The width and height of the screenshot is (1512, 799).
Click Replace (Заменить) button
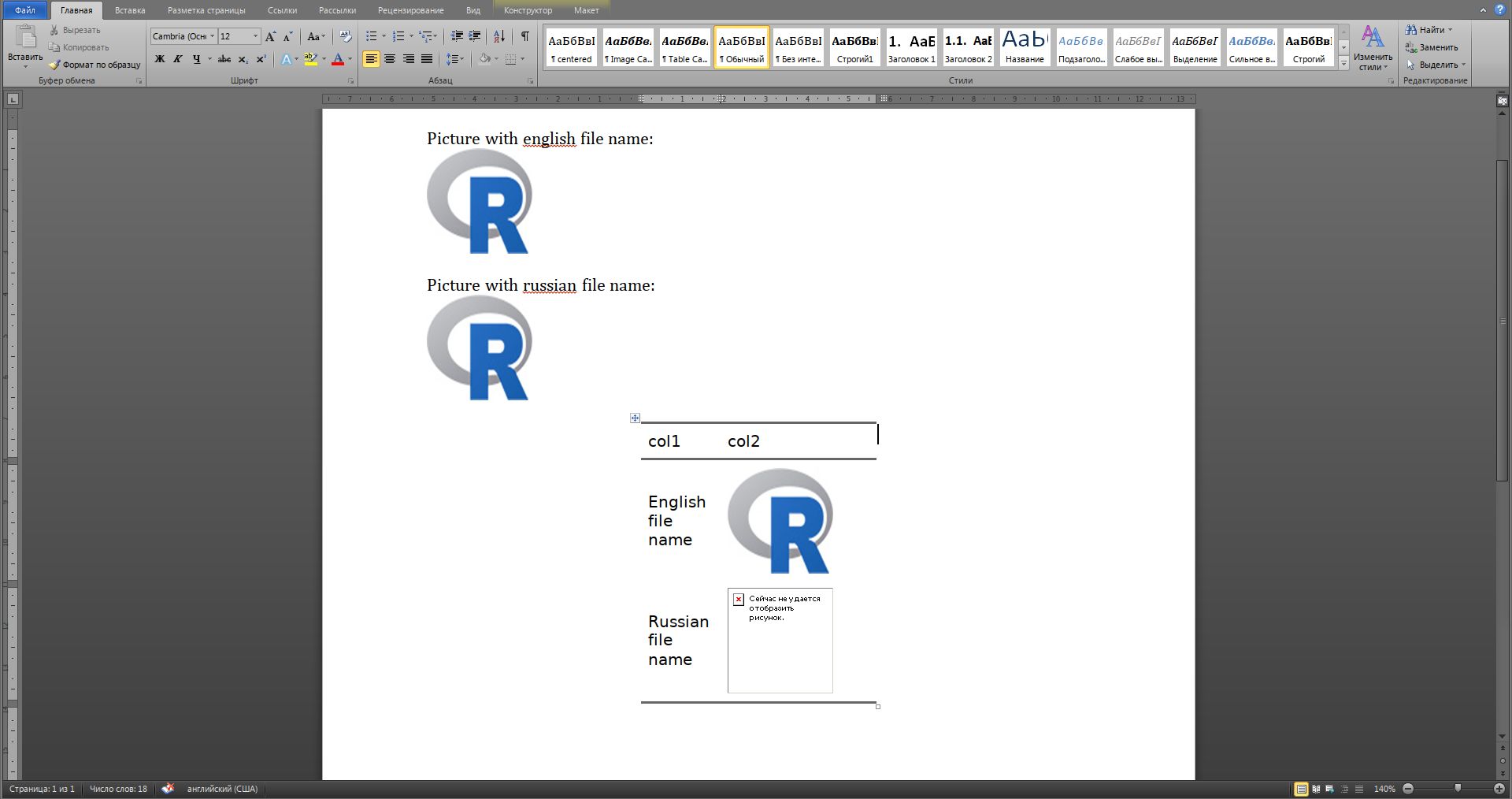coord(1432,47)
